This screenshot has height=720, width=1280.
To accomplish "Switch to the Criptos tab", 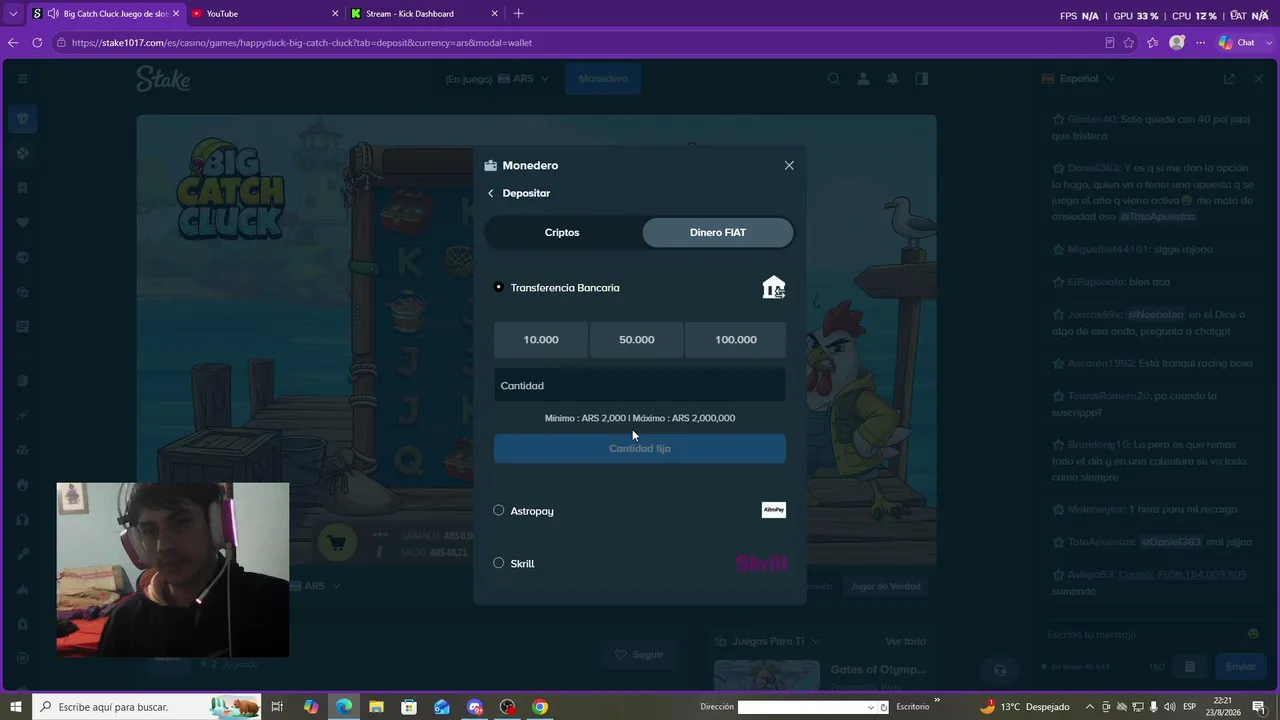I will tap(562, 232).
